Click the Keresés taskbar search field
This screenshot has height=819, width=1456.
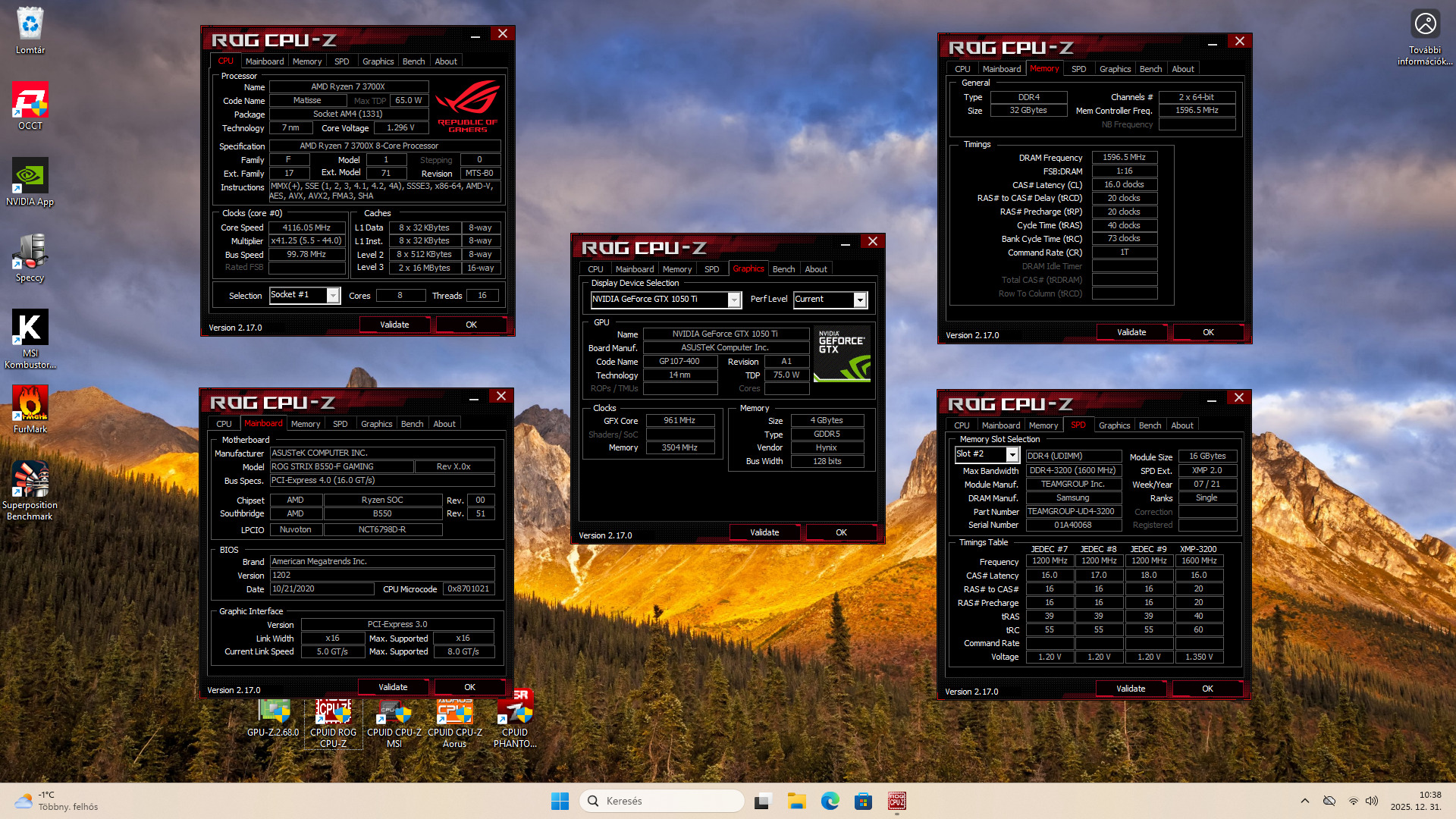click(x=661, y=801)
